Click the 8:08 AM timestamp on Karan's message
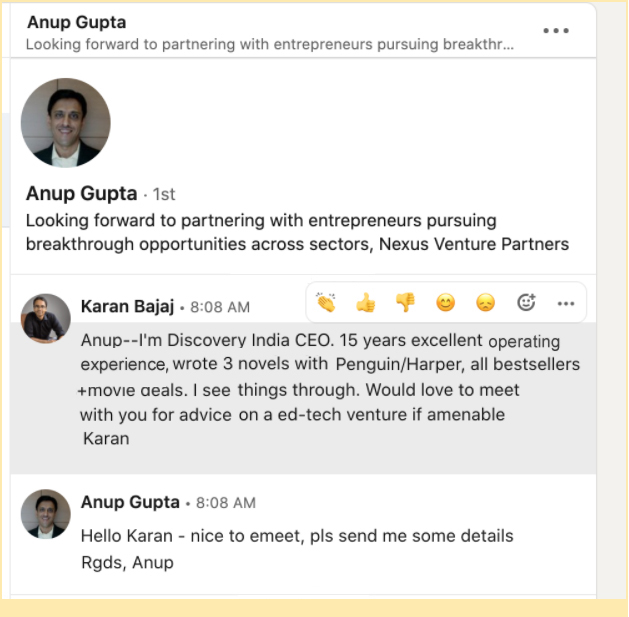629x617 pixels. pyautogui.click(x=220, y=307)
